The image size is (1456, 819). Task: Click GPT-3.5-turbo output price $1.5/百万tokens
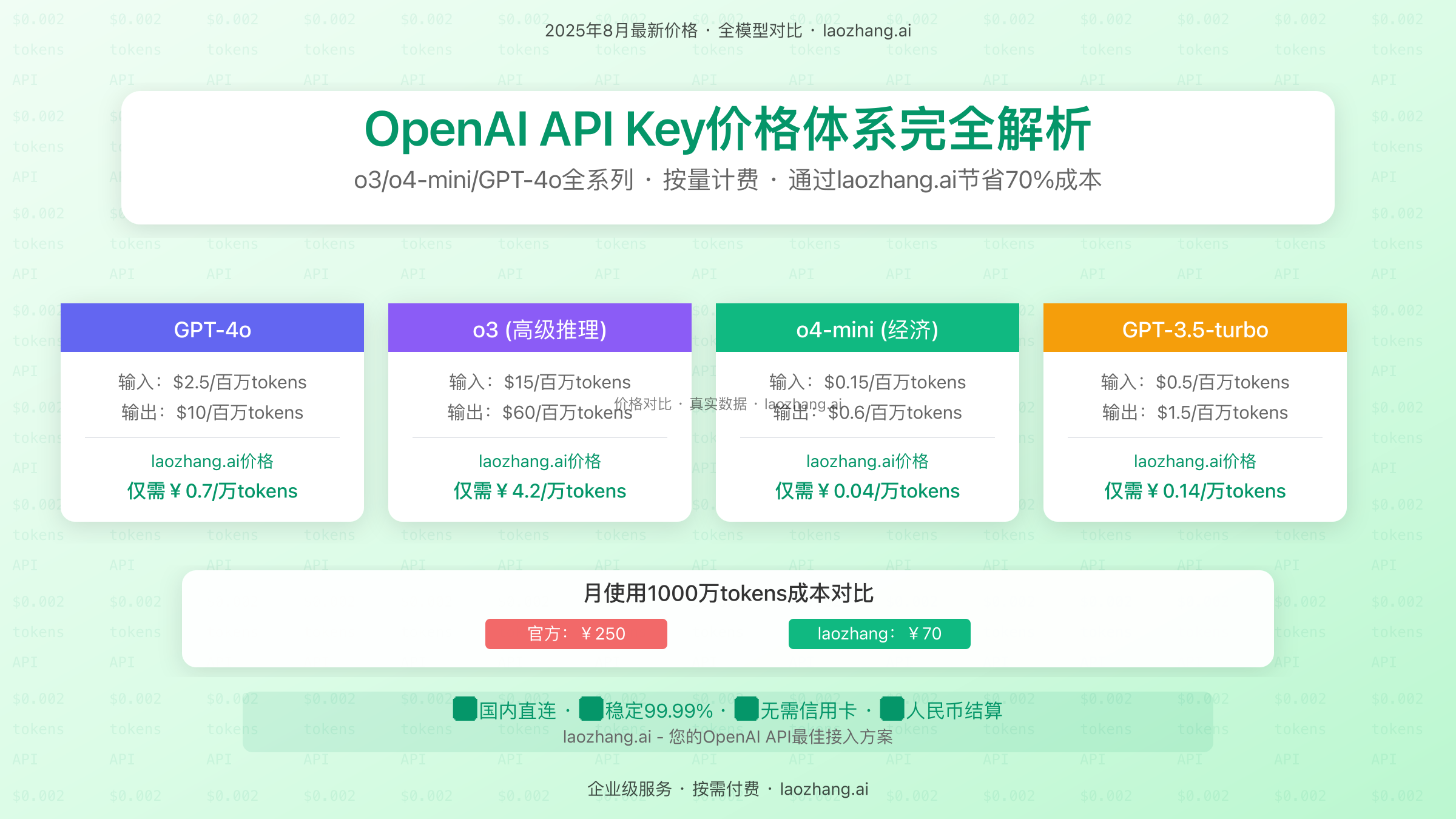(x=1222, y=413)
